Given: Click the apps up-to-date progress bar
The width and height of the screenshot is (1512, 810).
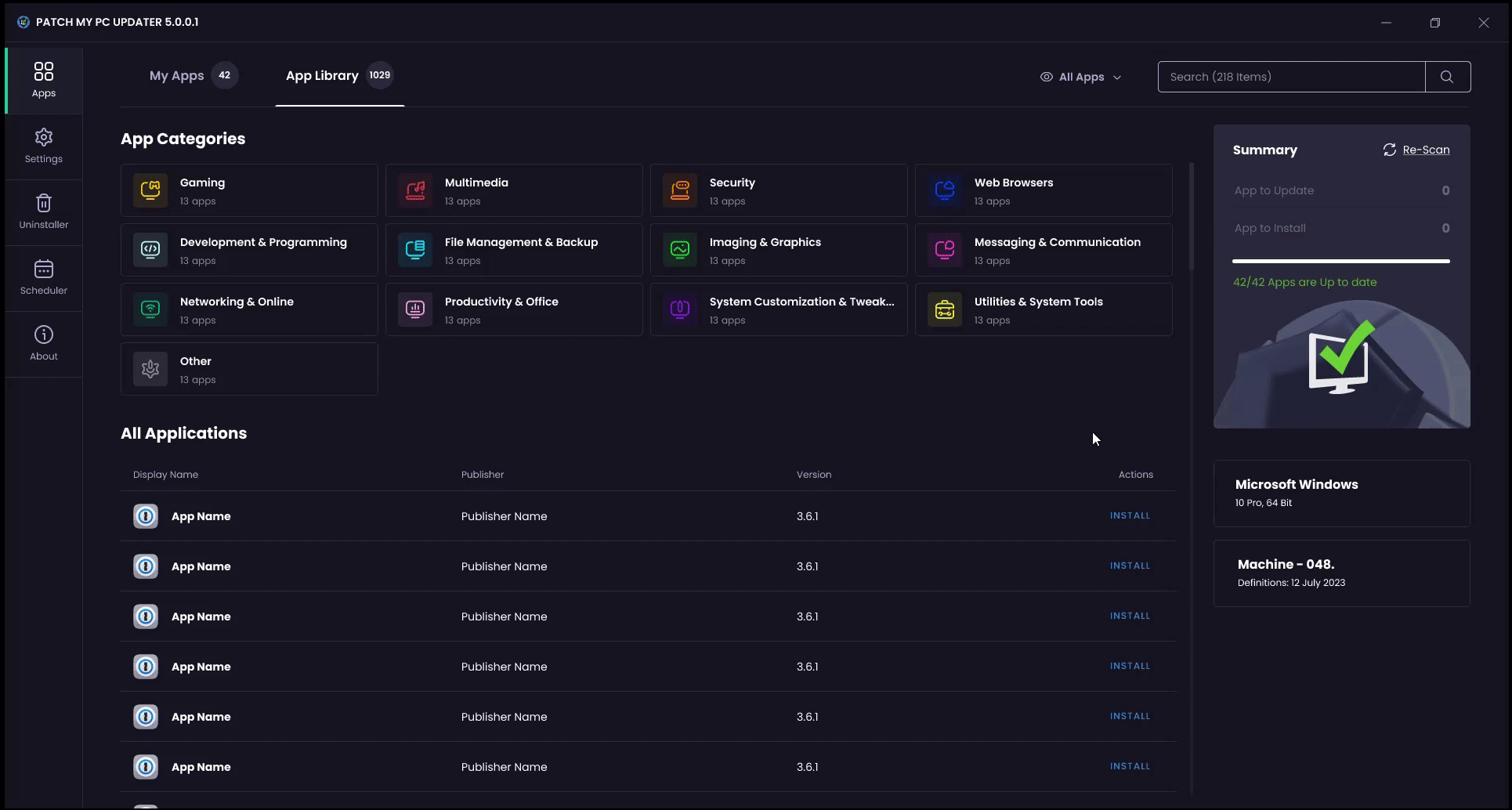Looking at the screenshot, I should 1340,261.
